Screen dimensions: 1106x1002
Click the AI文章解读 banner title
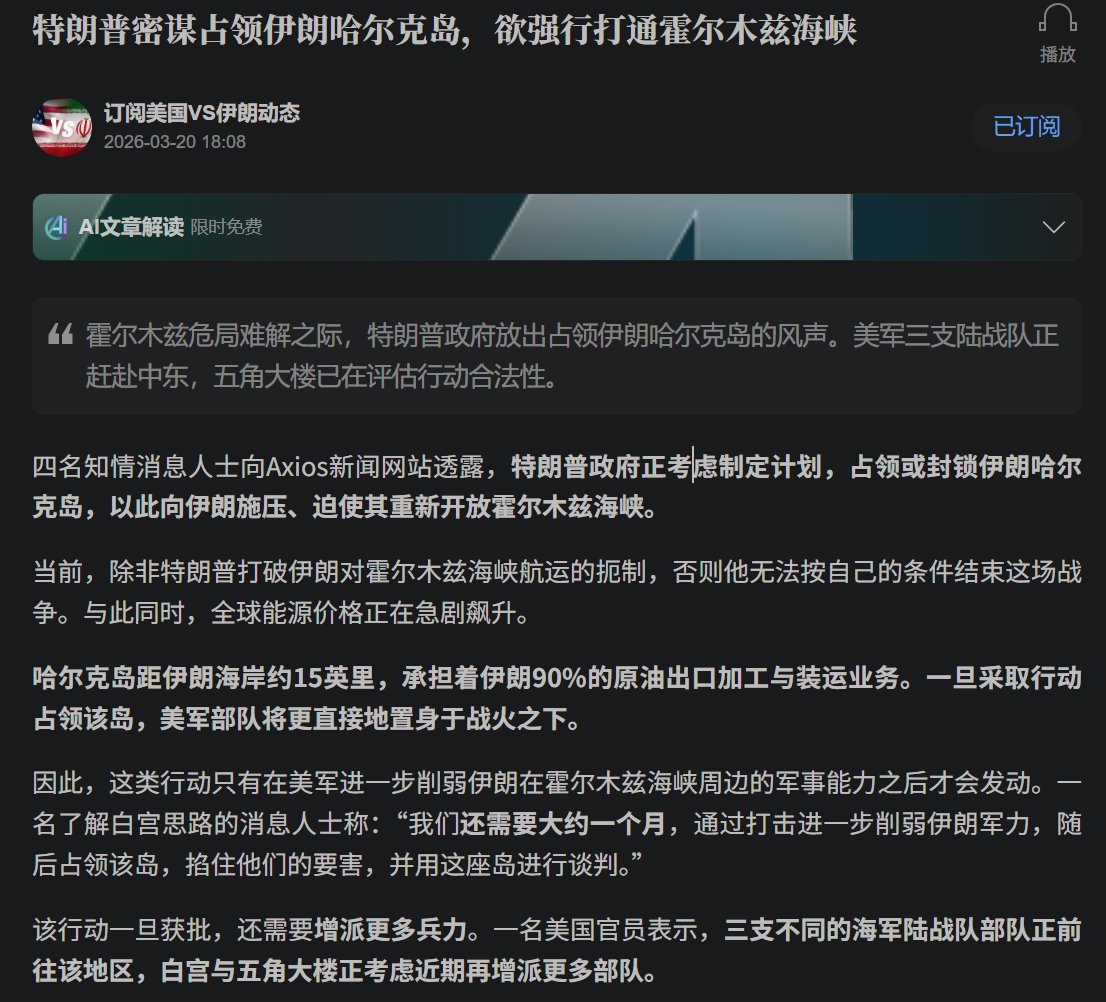point(131,227)
